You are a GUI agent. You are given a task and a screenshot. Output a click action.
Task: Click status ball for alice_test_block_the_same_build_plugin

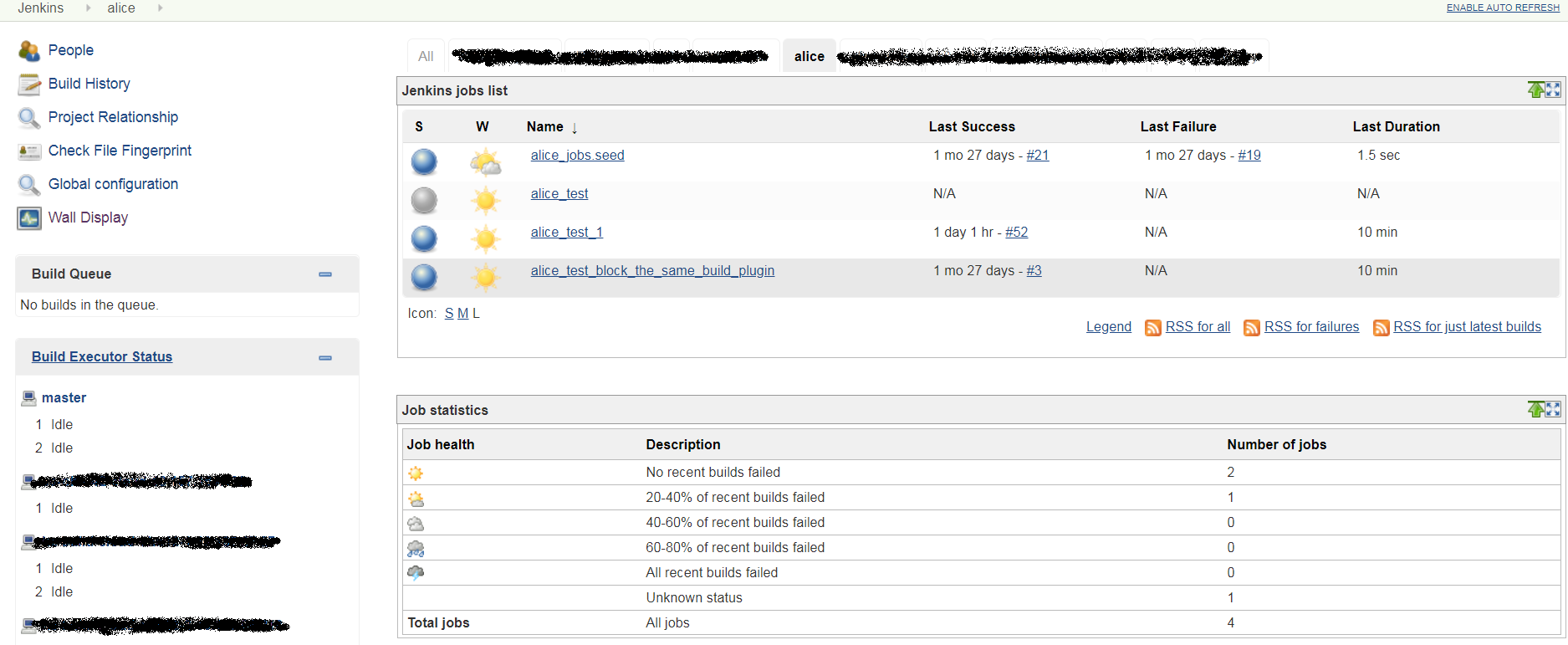tap(424, 277)
